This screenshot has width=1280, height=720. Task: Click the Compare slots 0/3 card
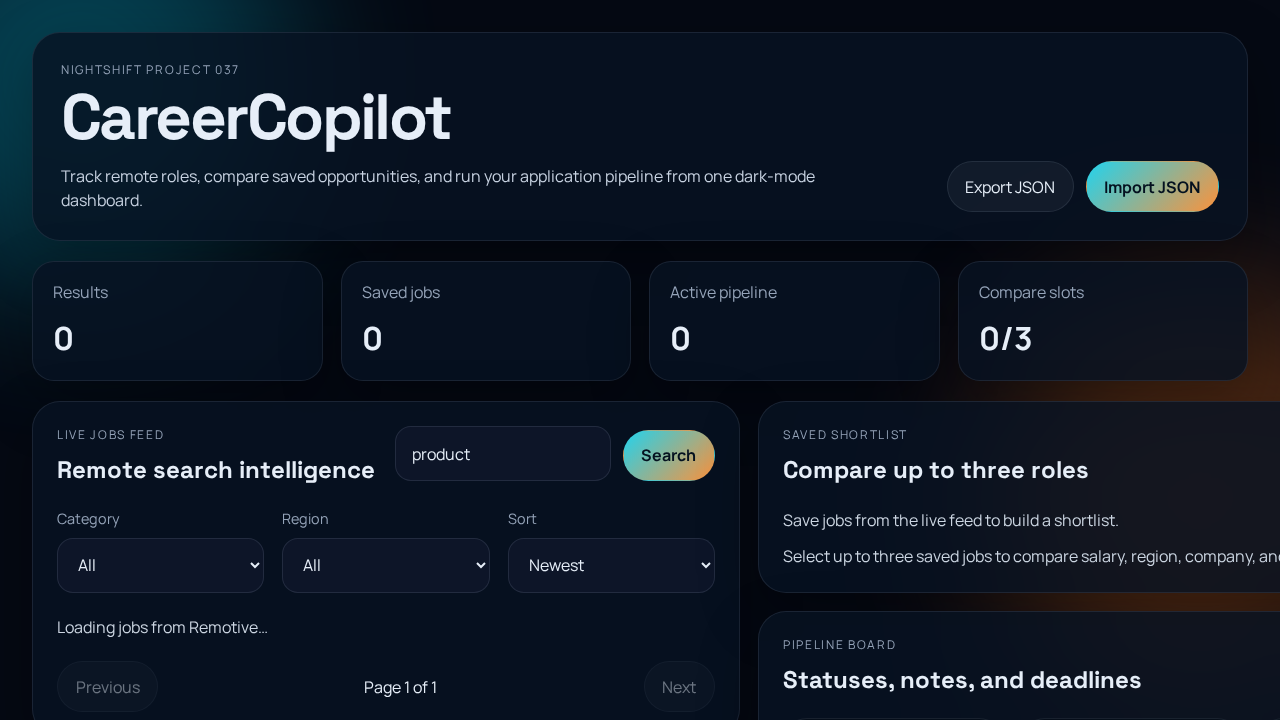pos(1102,320)
